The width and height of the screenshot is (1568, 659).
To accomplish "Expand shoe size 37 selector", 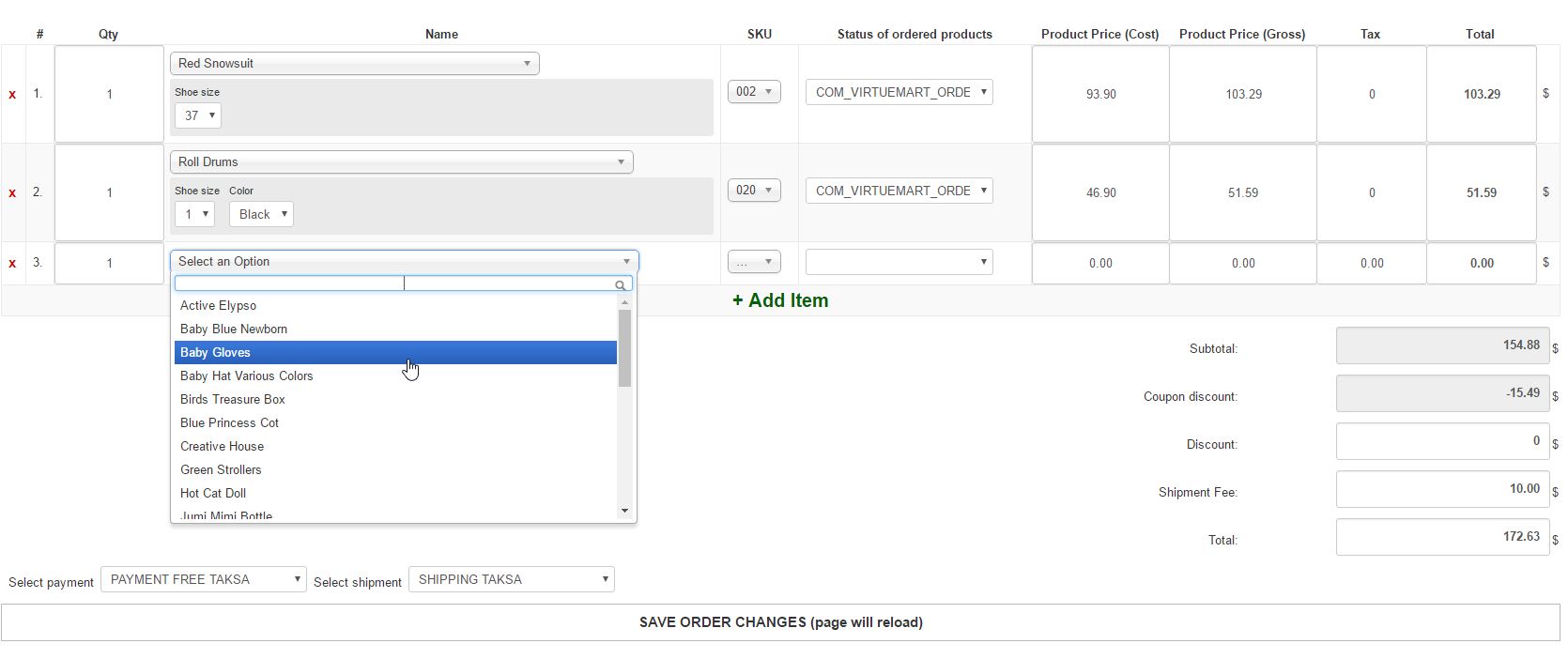I will [198, 115].
